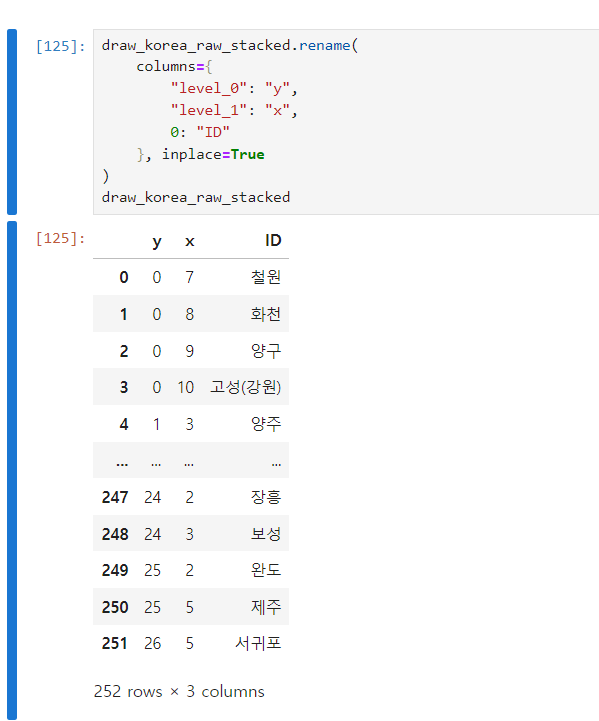Click the "level_0" string in code
This screenshot has height=721, width=599.
[x=209, y=88]
